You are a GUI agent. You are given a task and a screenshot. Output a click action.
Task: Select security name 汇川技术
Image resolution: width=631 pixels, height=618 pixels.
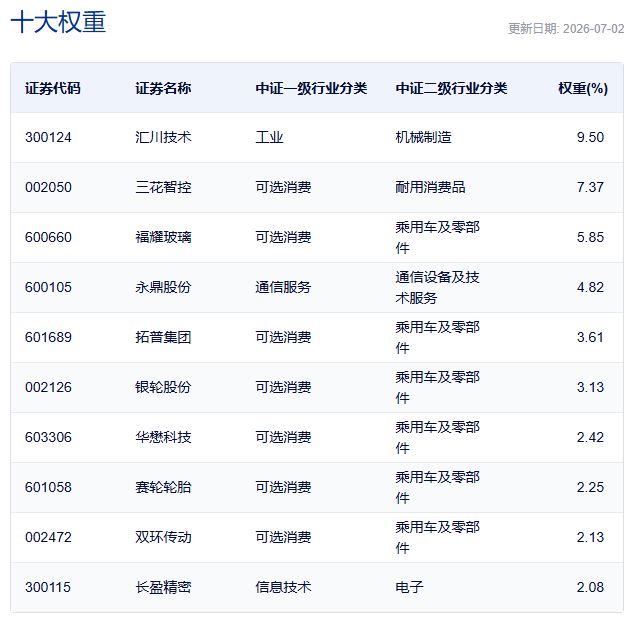[163, 137]
